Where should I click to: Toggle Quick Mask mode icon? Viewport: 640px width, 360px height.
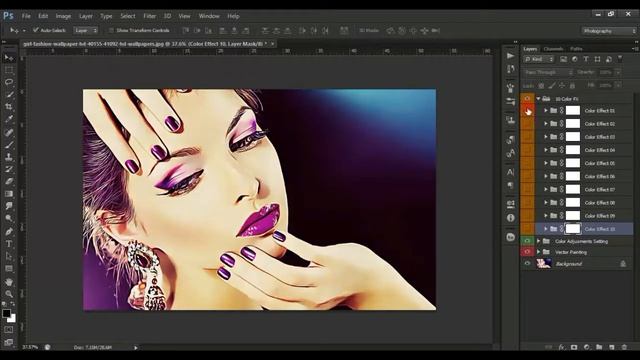click(9, 329)
